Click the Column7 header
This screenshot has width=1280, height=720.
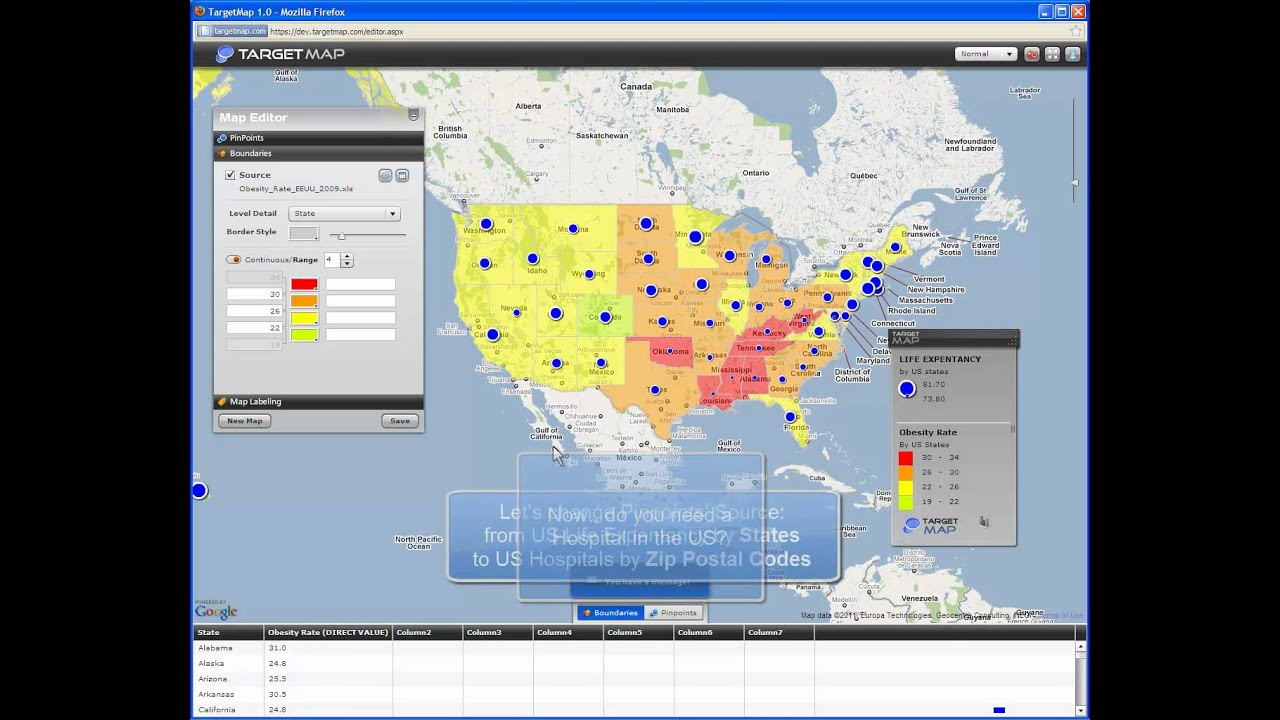779,633
